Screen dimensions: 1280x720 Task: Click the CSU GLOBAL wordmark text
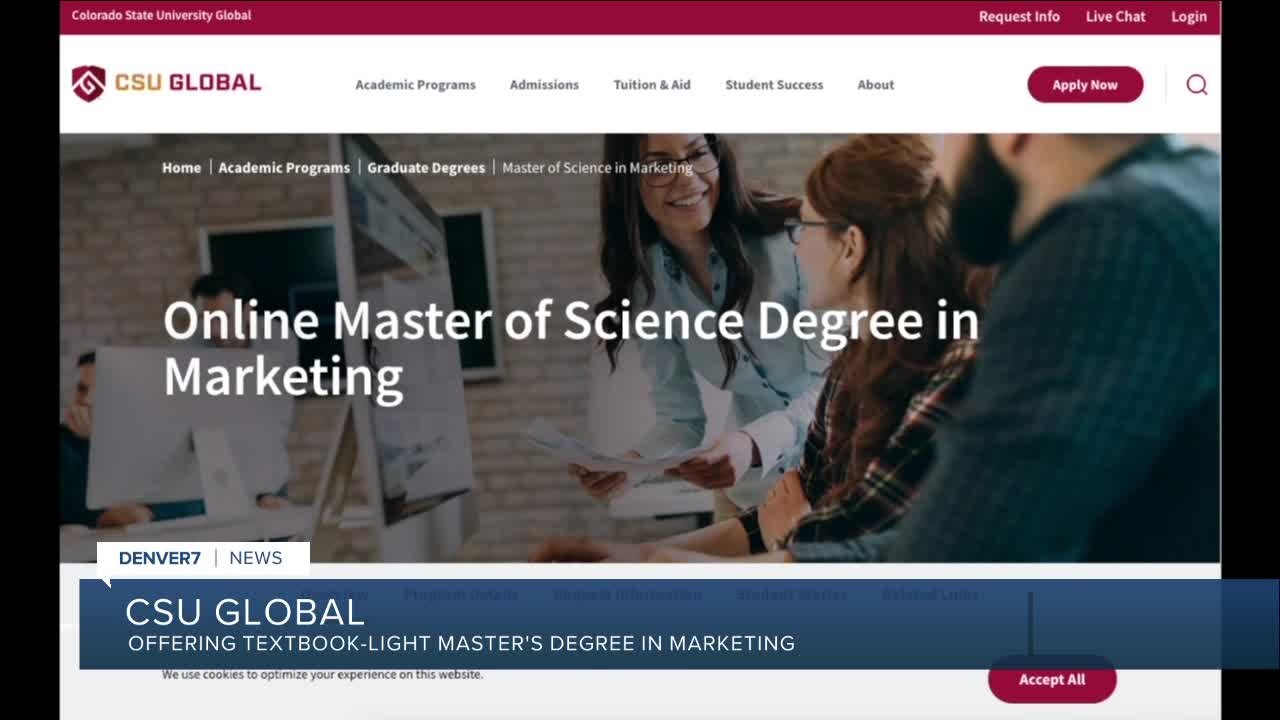click(x=188, y=83)
